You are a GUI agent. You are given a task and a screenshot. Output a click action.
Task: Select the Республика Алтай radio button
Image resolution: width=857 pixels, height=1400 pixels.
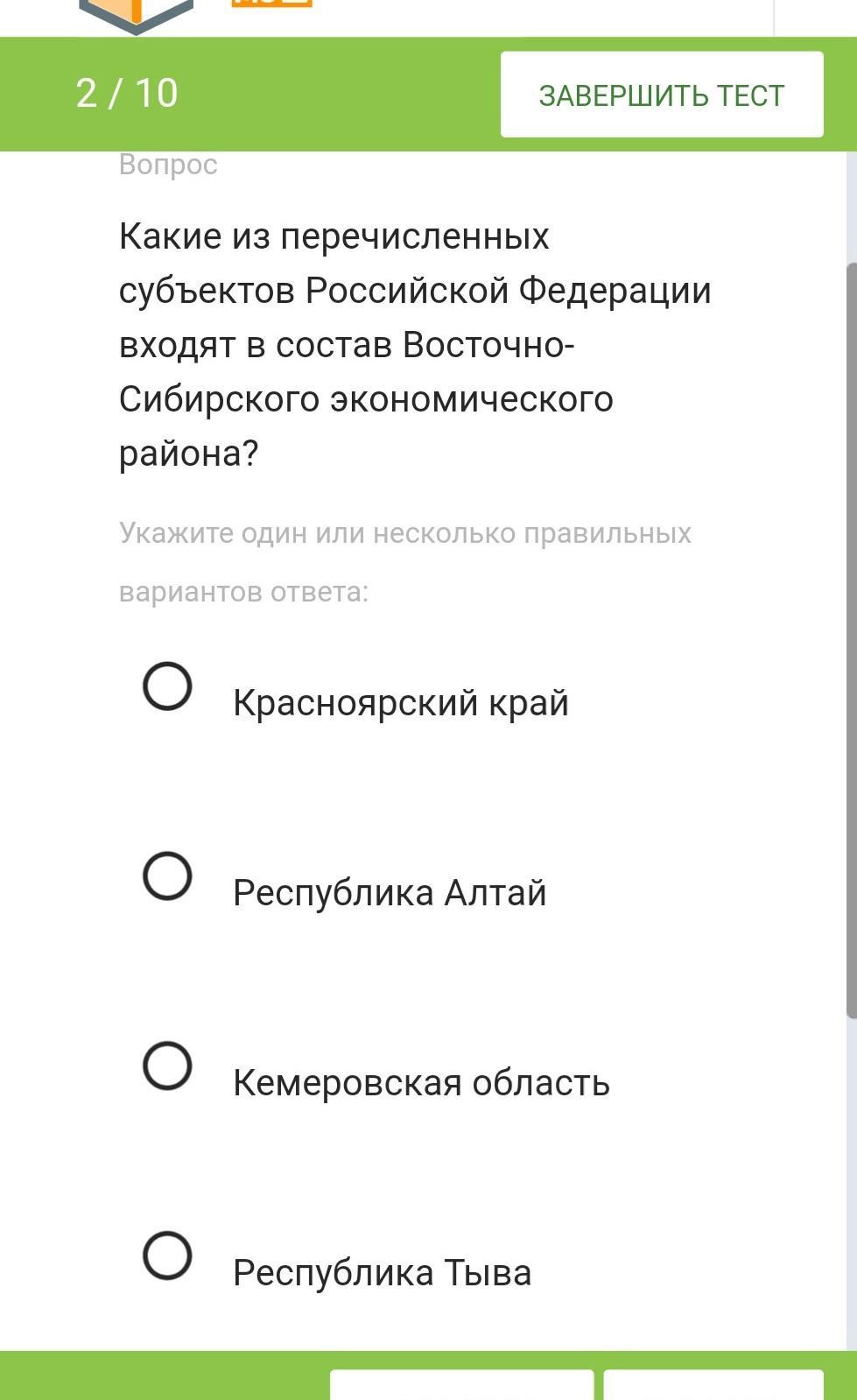point(167,876)
